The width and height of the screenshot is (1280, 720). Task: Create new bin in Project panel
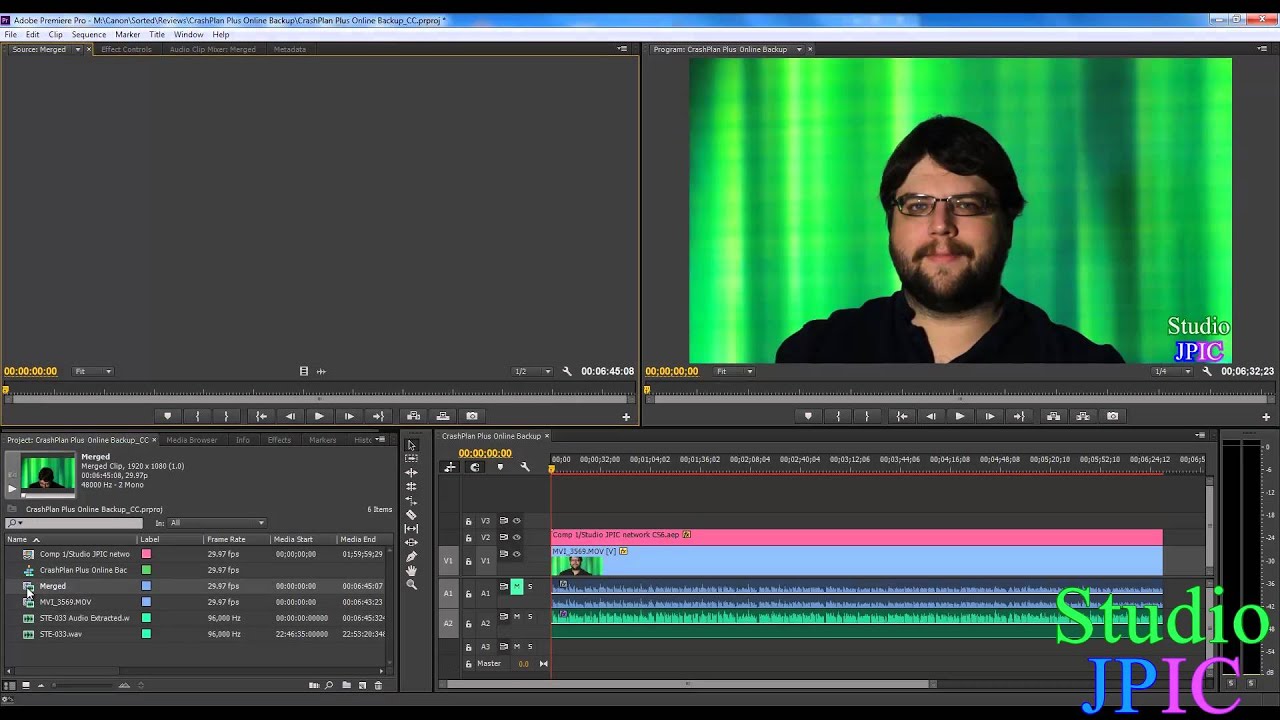tap(346, 685)
